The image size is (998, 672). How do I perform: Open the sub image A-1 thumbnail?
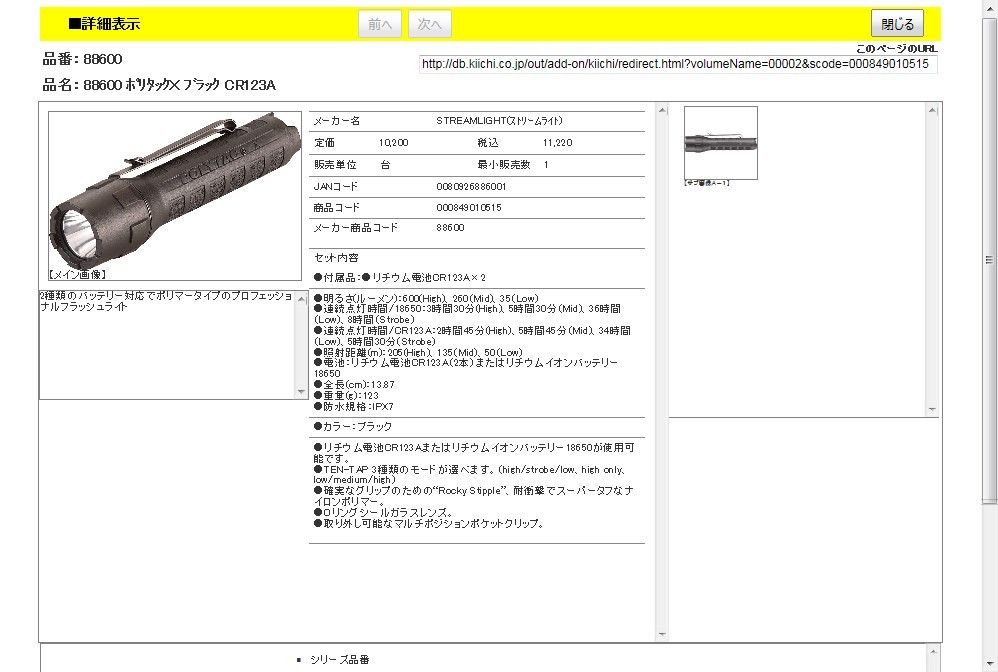tap(720, 143)
